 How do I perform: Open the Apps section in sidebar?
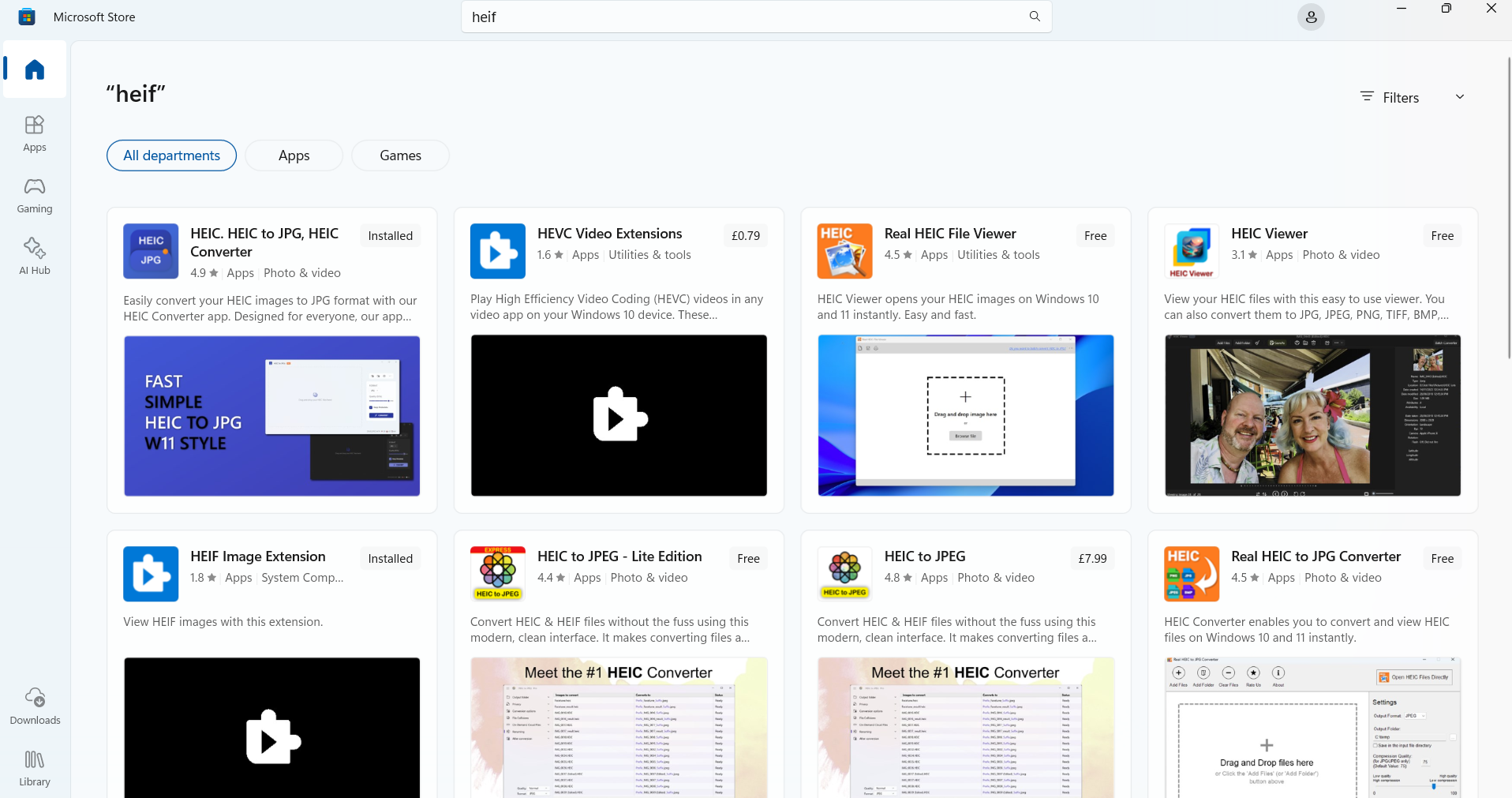pos(35,133)
